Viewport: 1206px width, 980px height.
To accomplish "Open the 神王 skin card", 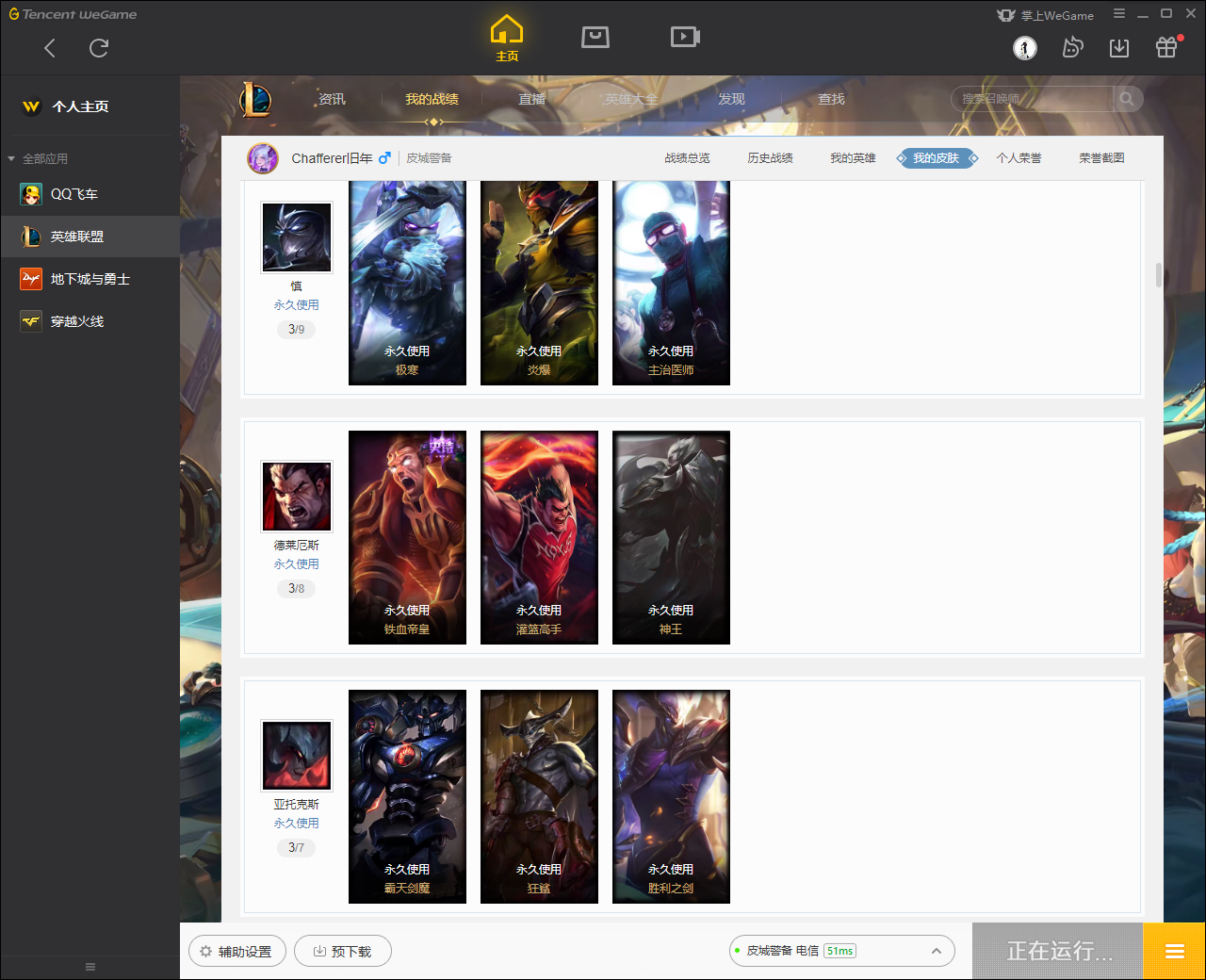I will [x=671, y=537].
